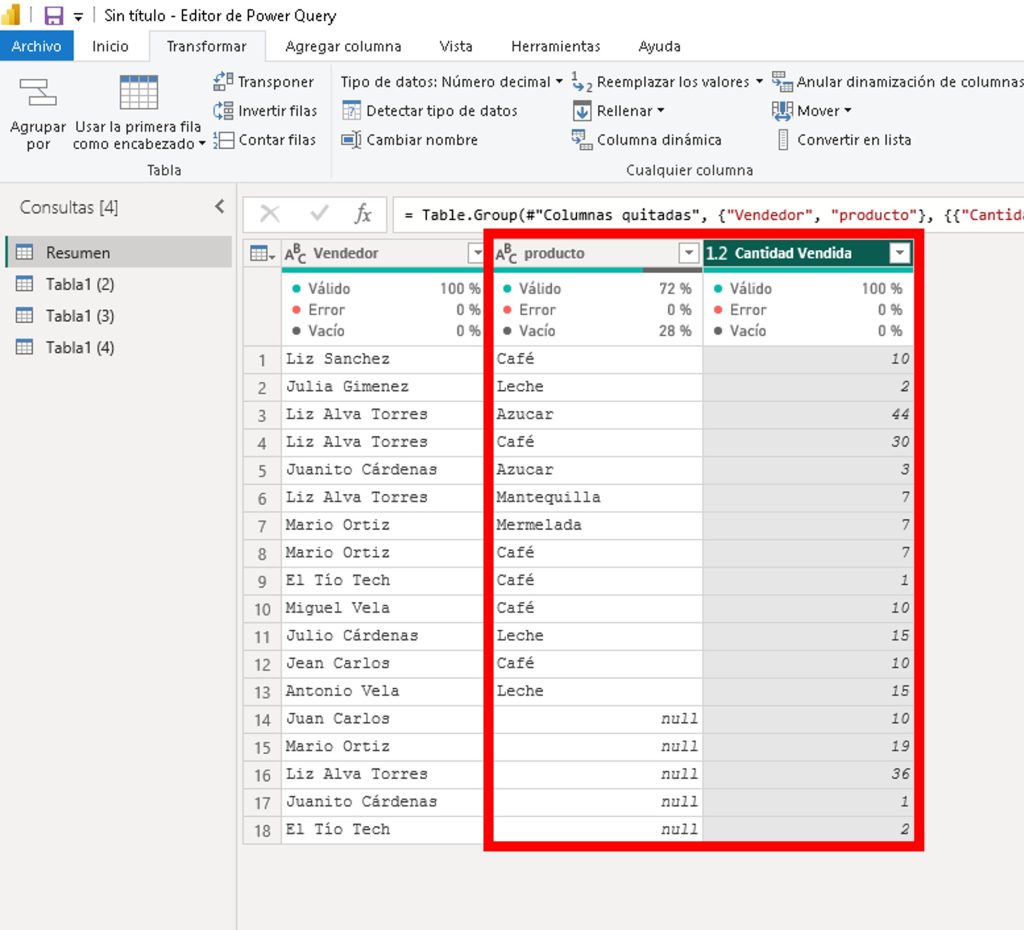Open the Cantidad Vendida column filter arrow
The width and height of the screenshot is (1024, 930).
pos(900,254)
